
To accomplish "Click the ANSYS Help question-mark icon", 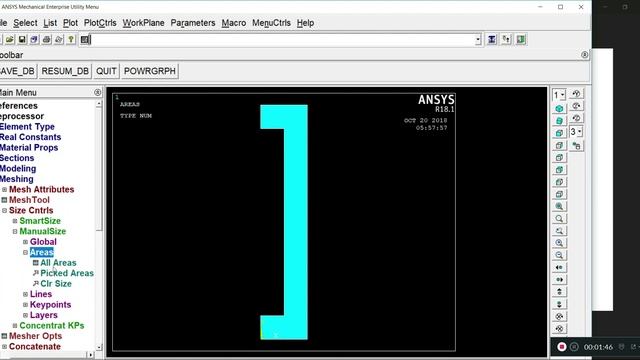I will (71, 40).
